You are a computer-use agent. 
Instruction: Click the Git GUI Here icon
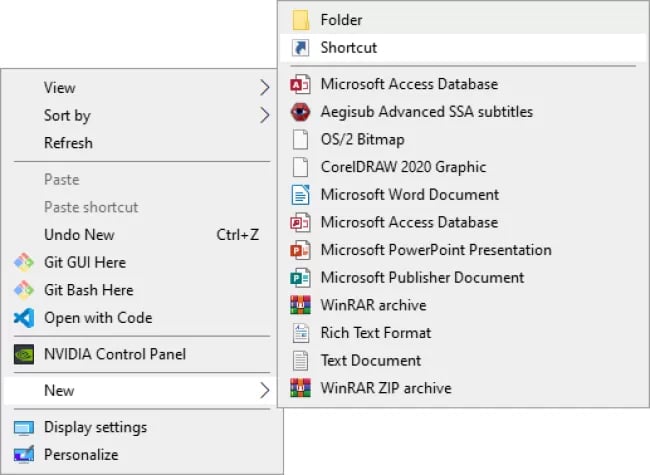(24, 262)
